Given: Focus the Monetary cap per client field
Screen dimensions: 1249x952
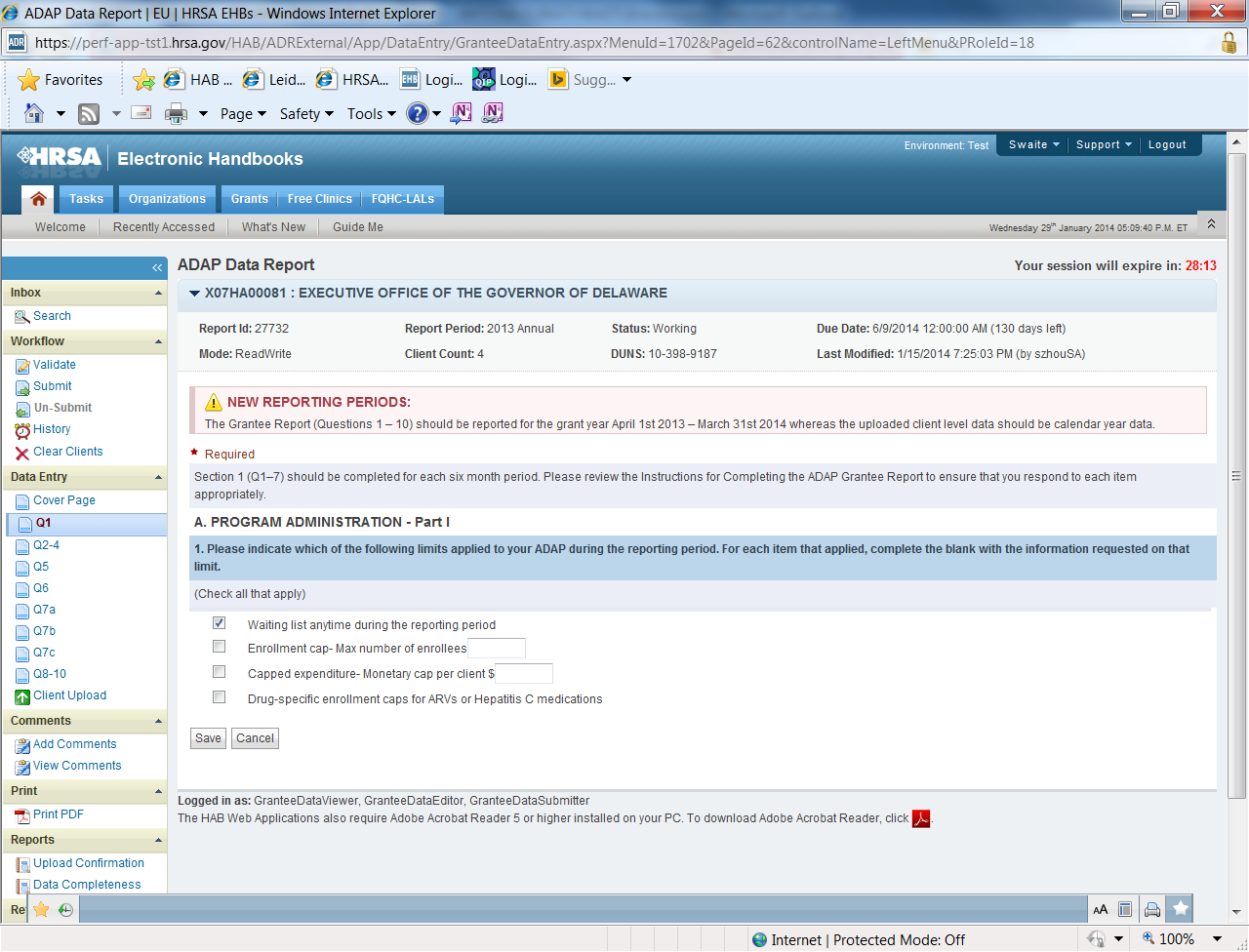Looking at the screenshot, I should [x=524, y=674].
